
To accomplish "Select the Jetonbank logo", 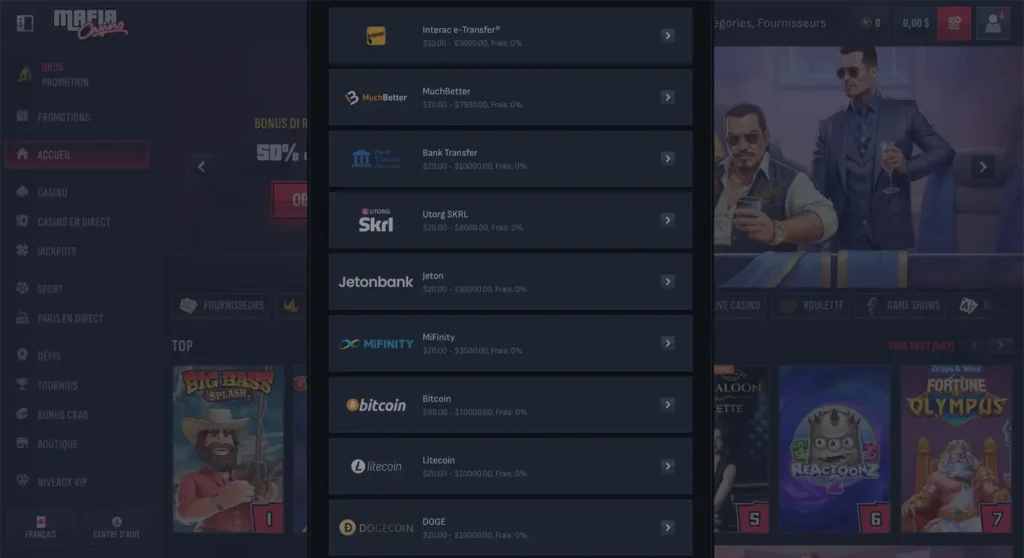I will (x=376, y=282).
